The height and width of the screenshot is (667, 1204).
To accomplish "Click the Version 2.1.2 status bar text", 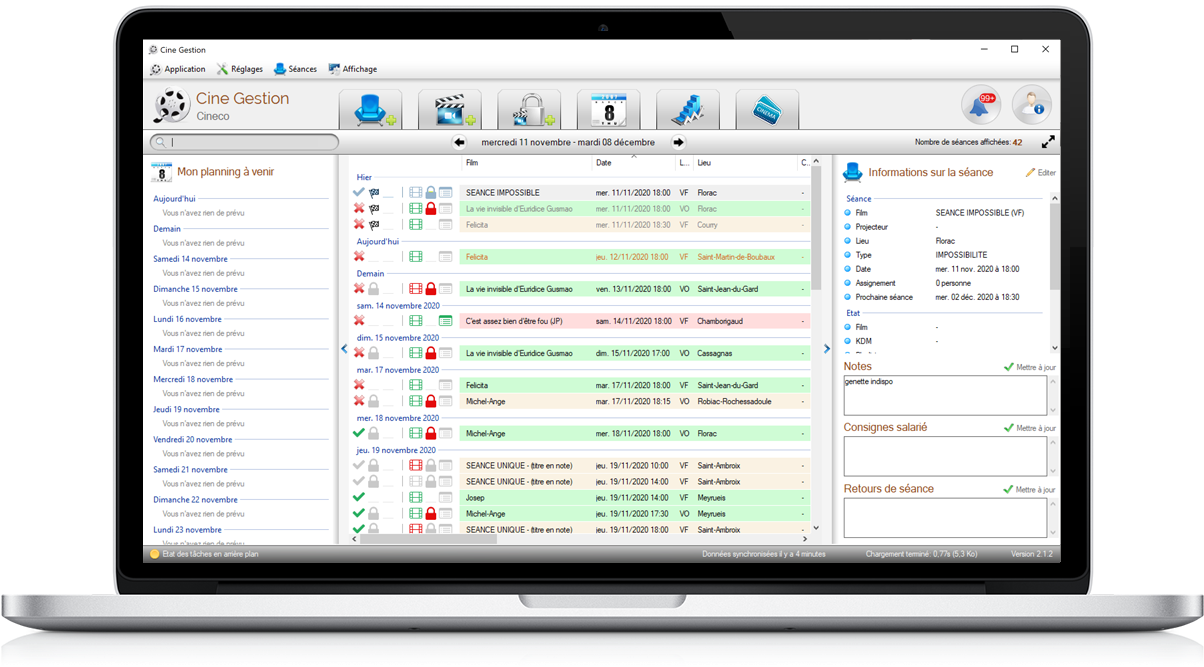I will tap(1030, 554).
